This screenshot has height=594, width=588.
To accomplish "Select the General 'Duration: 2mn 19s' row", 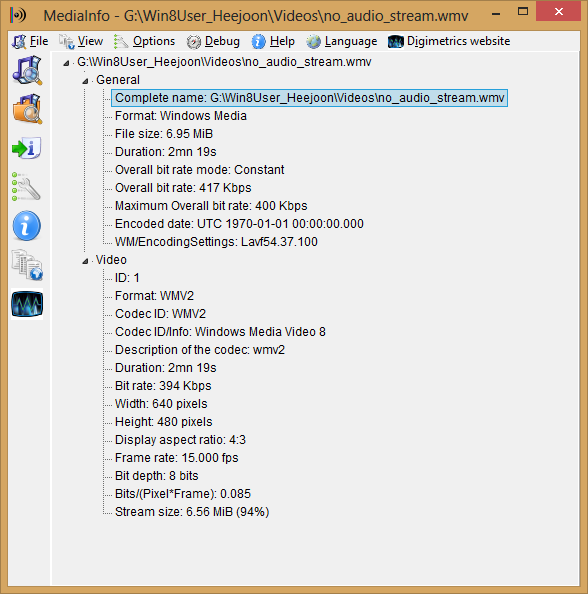I will [x=166, y=152].
